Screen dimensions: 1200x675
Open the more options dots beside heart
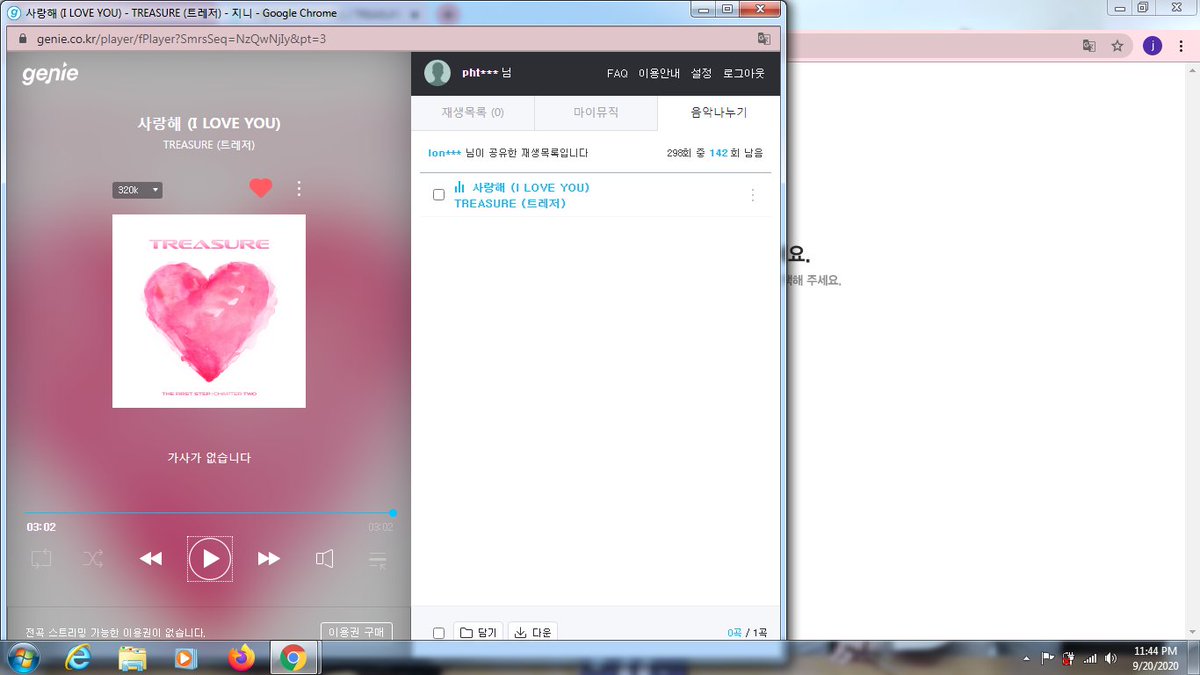pos(299,188)
